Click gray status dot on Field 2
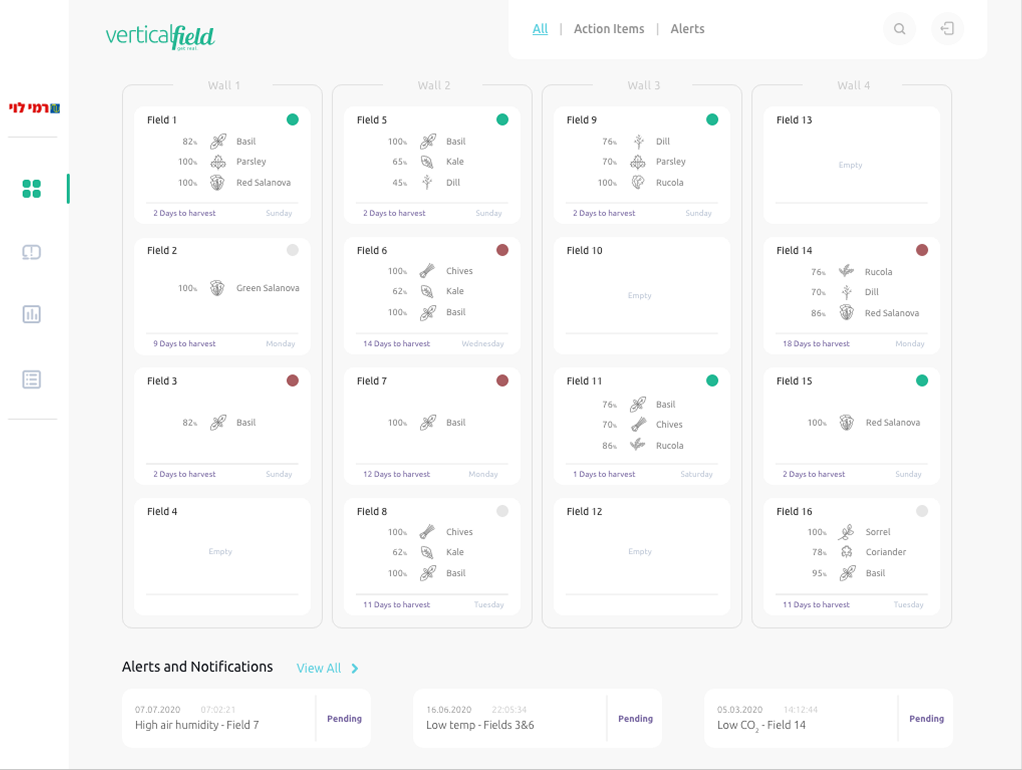The width and height of the screenshot is (1022, 770). [293, 250]
